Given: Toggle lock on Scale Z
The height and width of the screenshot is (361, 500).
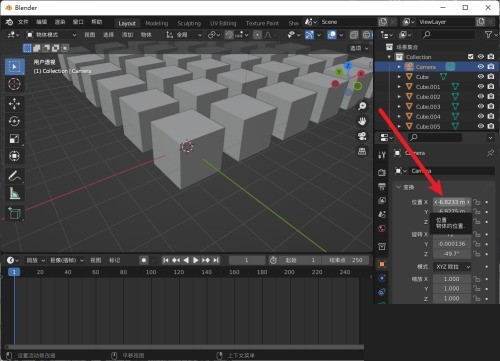Looking at the screenshot, I should pos(477,299).
